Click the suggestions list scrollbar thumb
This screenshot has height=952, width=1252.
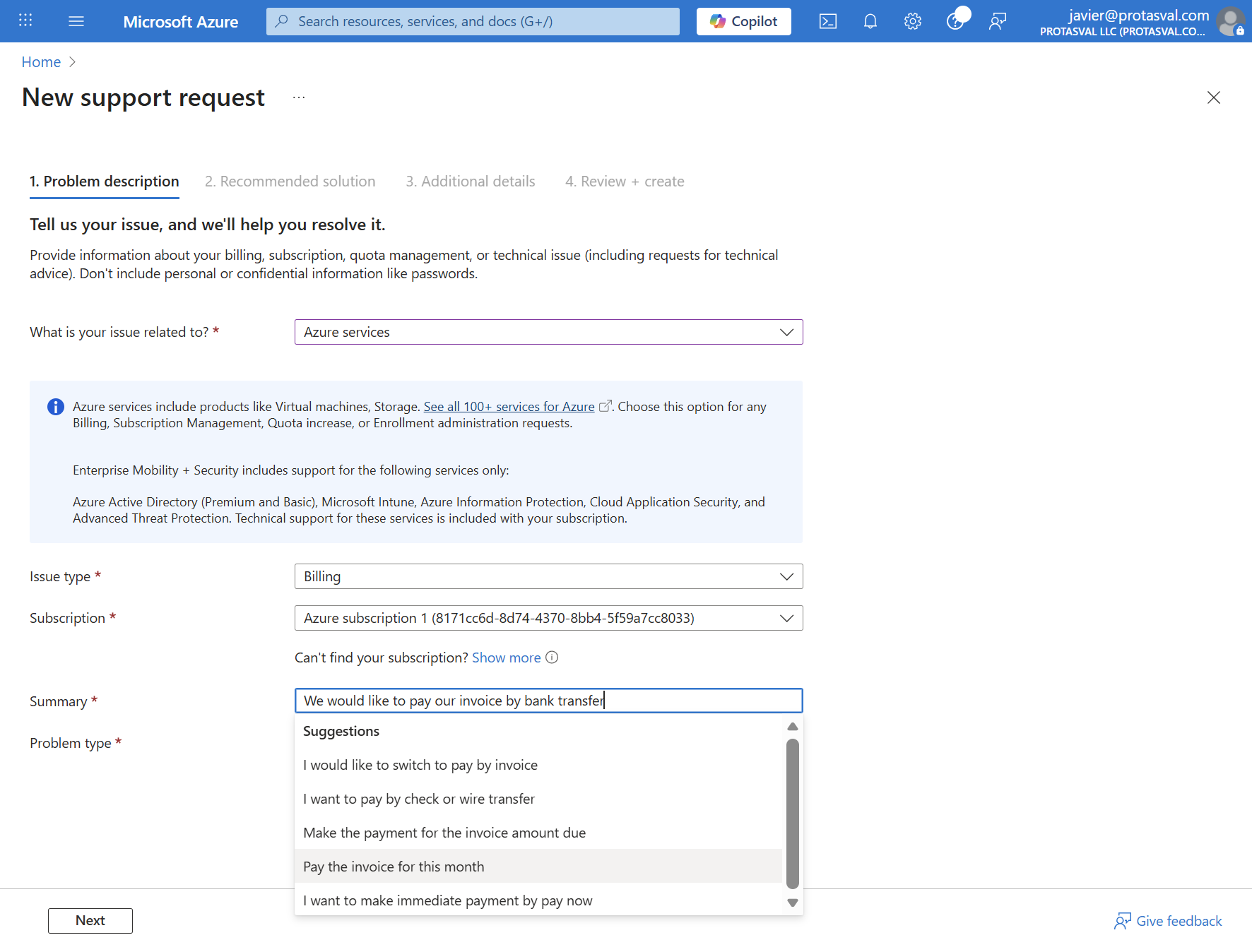pyautogui.click(x=793, y=814)
